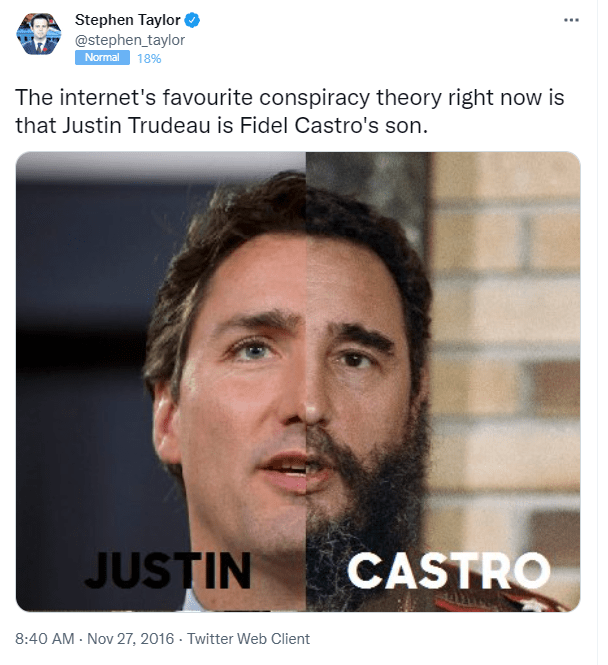The height and width of the screenshot is (665, 608).
Task: Visit the @stephen_taylor handle link
Action: pos(130,40)
